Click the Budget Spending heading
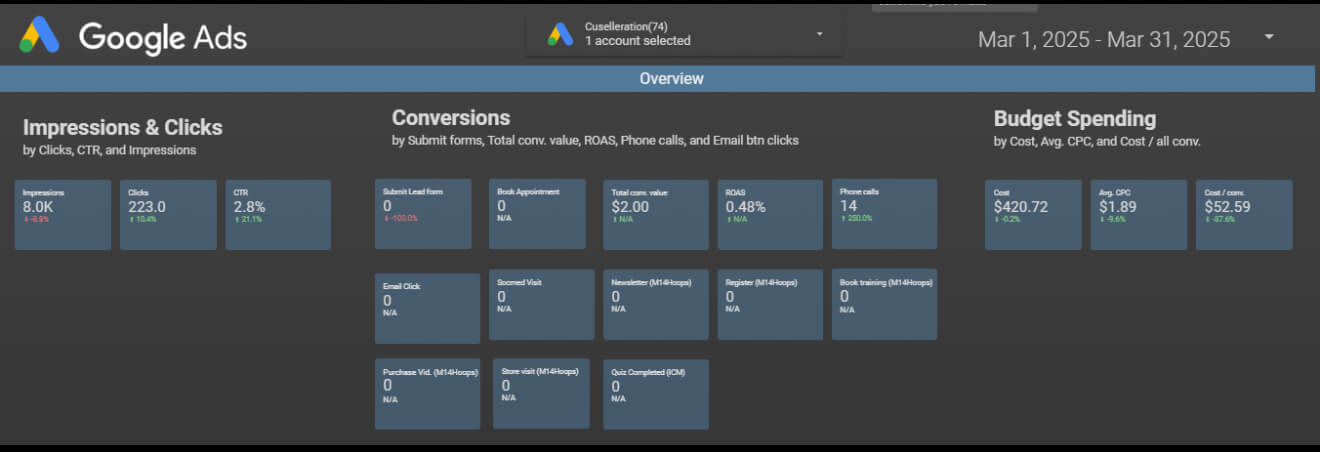 [1075, 119]
